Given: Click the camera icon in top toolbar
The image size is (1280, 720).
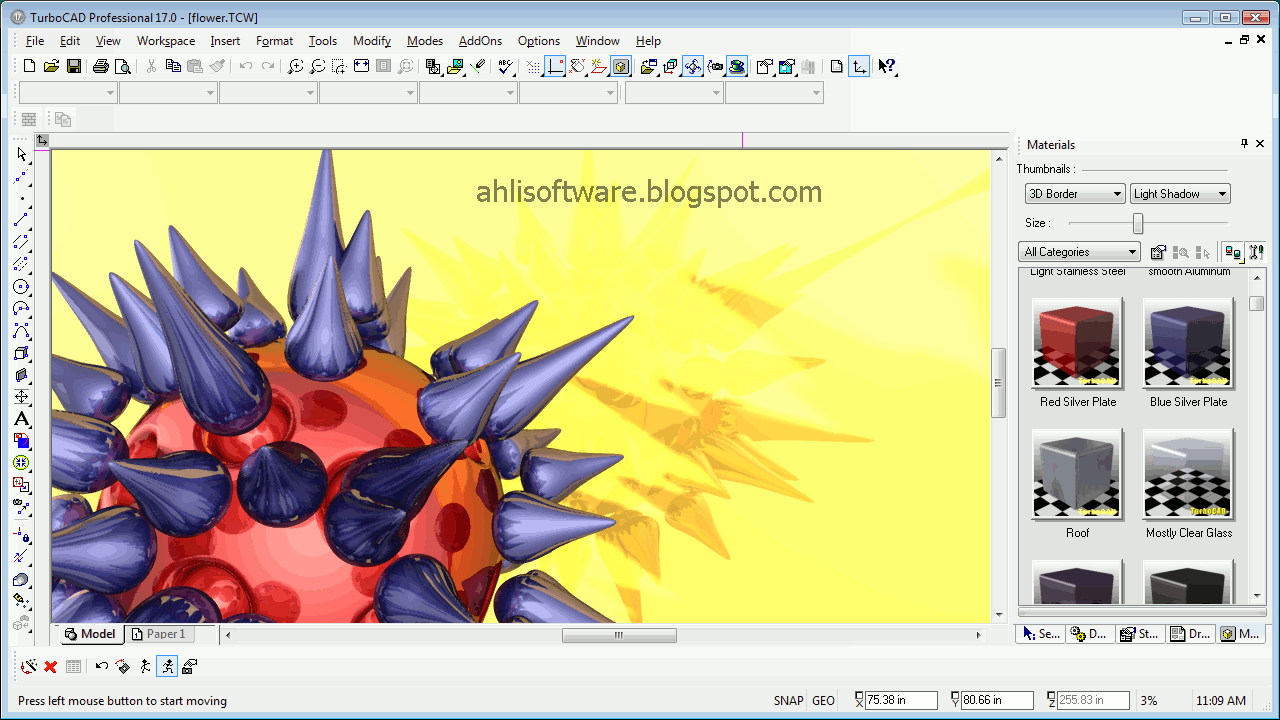Looking at the screenshot, I should [x=715, y=67].
